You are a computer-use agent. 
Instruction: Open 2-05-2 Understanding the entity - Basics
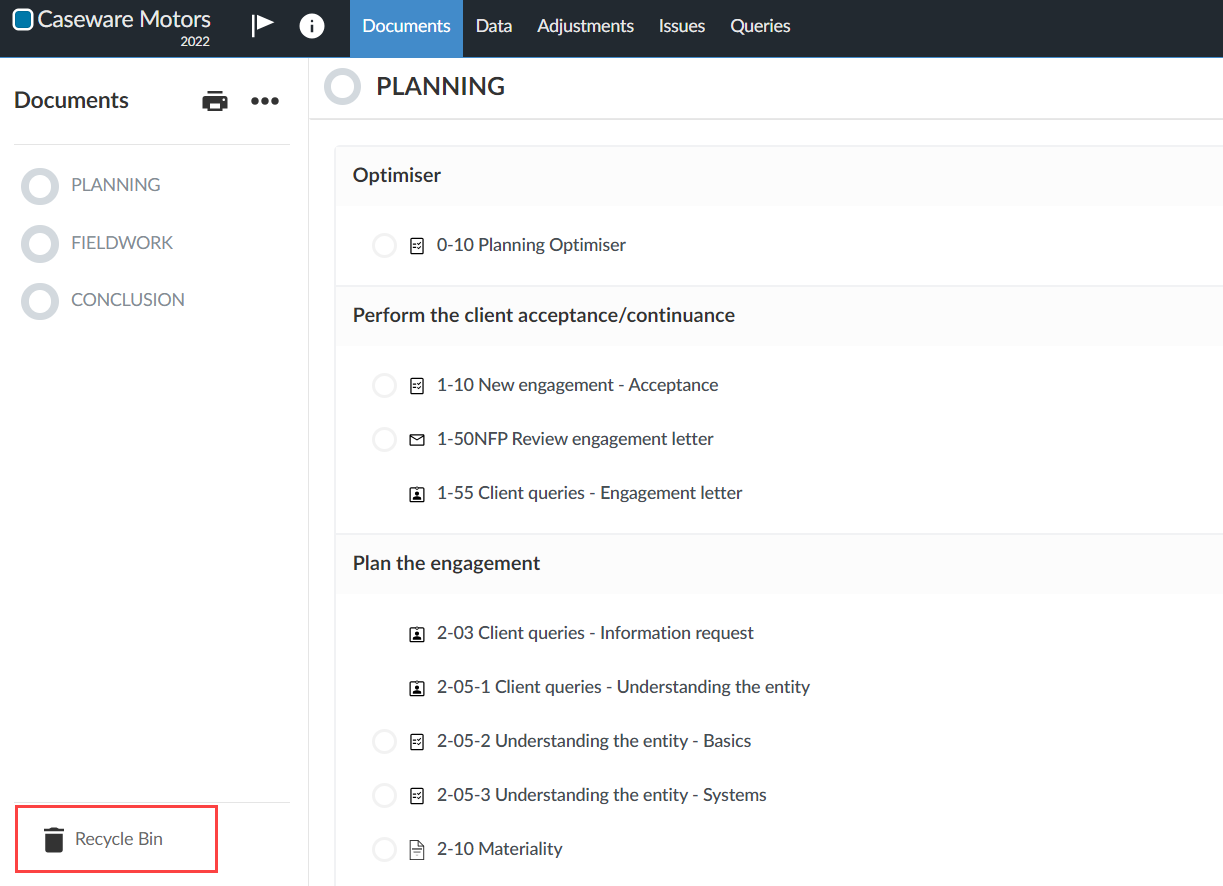click(x=593, y=741)
